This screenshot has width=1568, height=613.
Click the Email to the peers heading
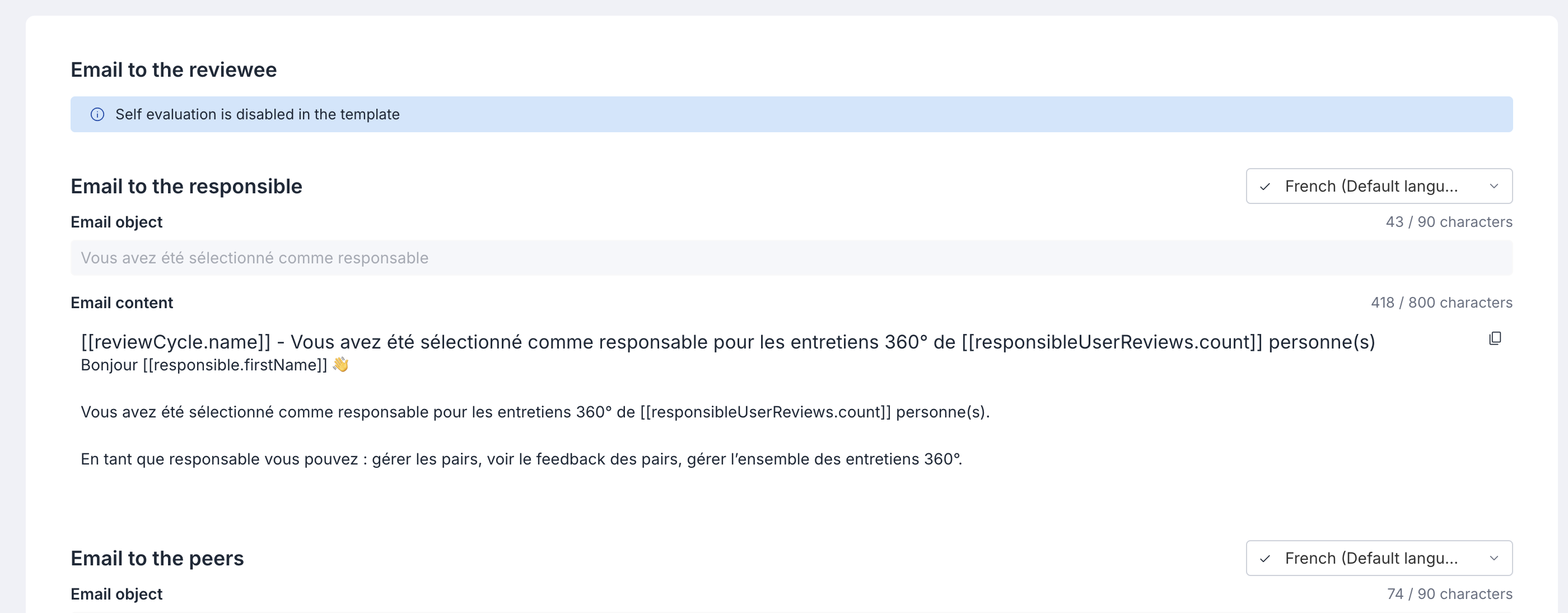tap(157, 559)
